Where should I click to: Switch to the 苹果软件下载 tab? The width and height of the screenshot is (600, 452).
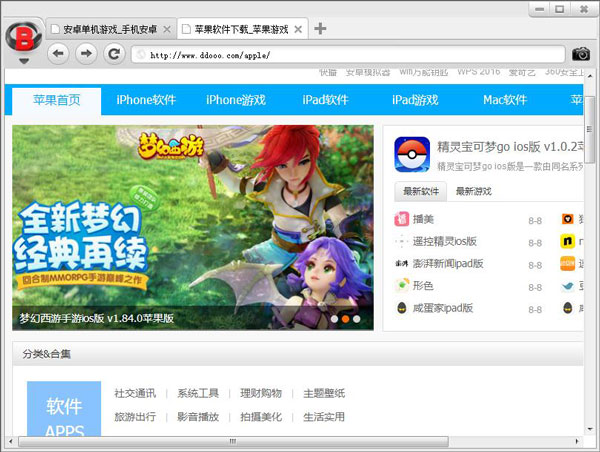point(242,29)
